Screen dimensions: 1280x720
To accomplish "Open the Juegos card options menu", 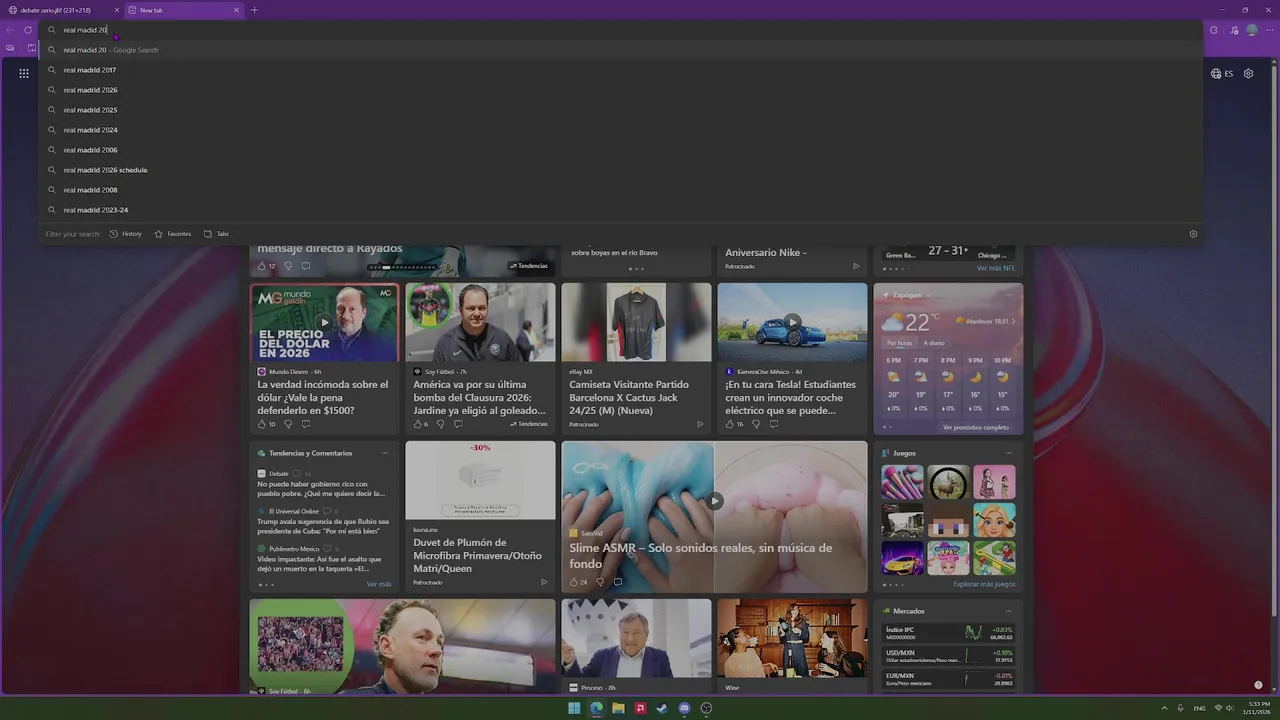I will [x=1008, y=453].
